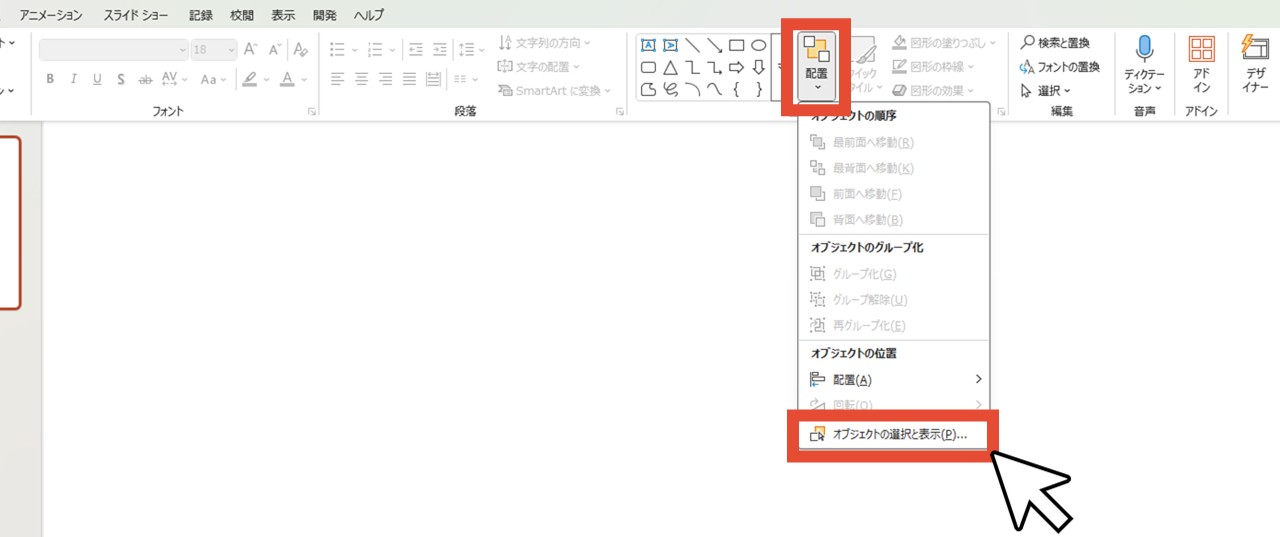This screenshot has height=537, width=1280.
Task: Open the 配置(A) submenu in the dropdown
Action: coord(893,379)
